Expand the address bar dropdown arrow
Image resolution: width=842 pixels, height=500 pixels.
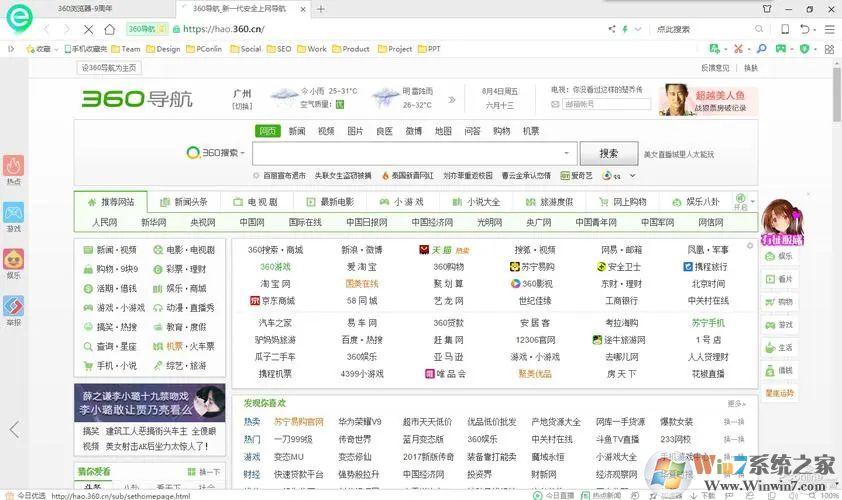(x=638, y=29)
